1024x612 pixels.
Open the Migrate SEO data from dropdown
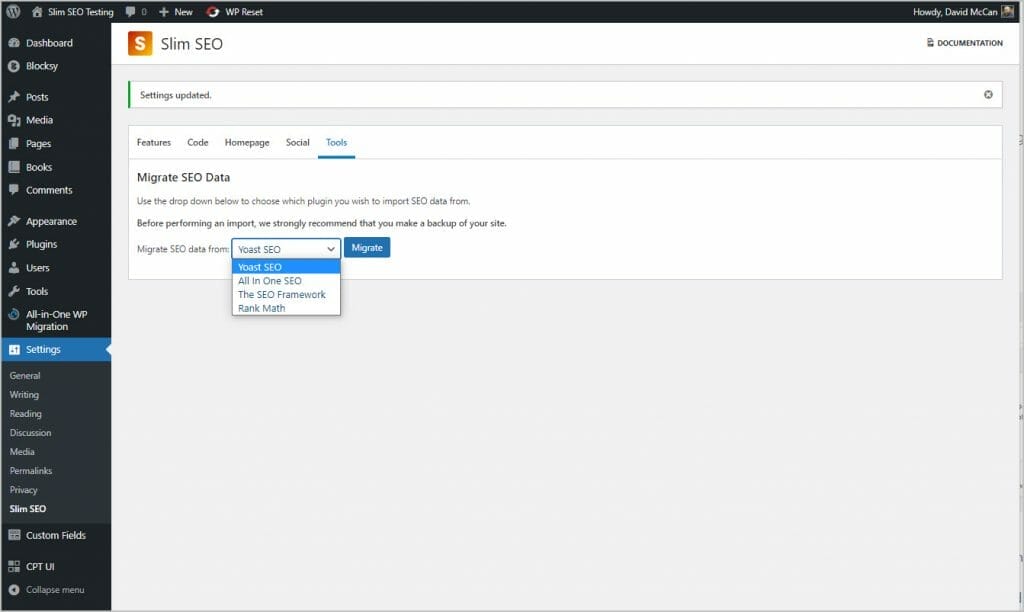click(286, 249)
